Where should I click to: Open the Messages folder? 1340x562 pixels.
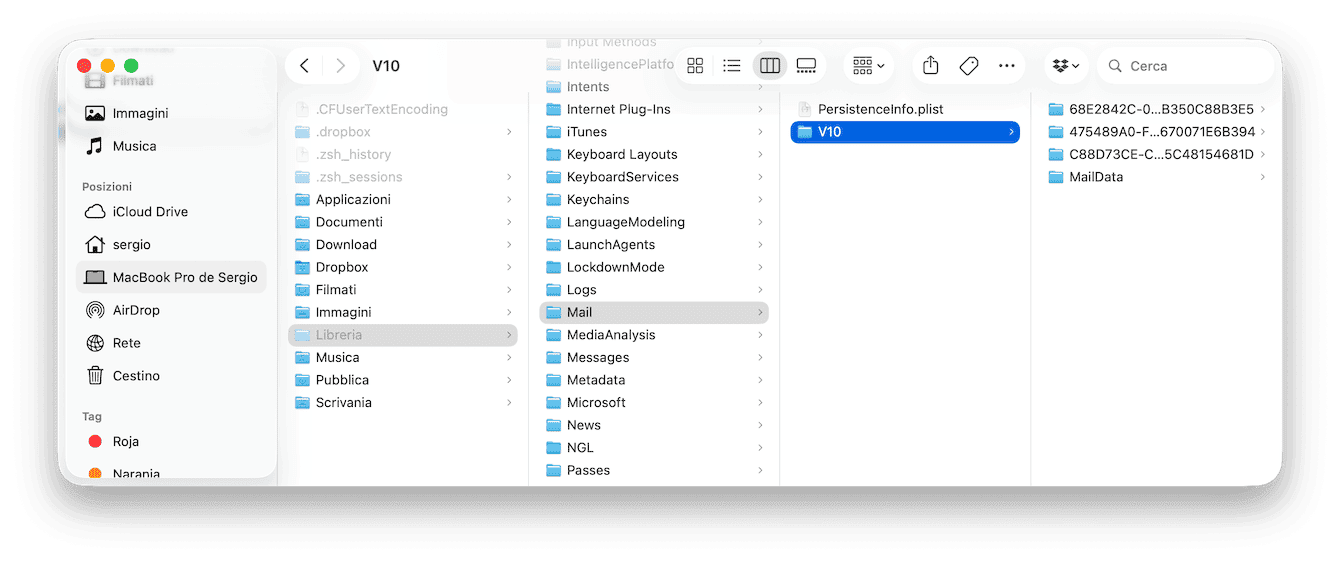click(x=654, y=357)
